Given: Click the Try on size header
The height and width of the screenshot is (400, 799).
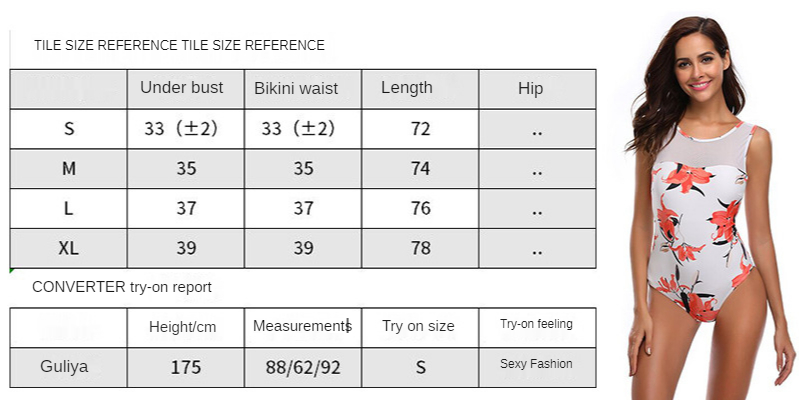Looking at the screenshot, I should pyautogui.click(x=418, y=326).
